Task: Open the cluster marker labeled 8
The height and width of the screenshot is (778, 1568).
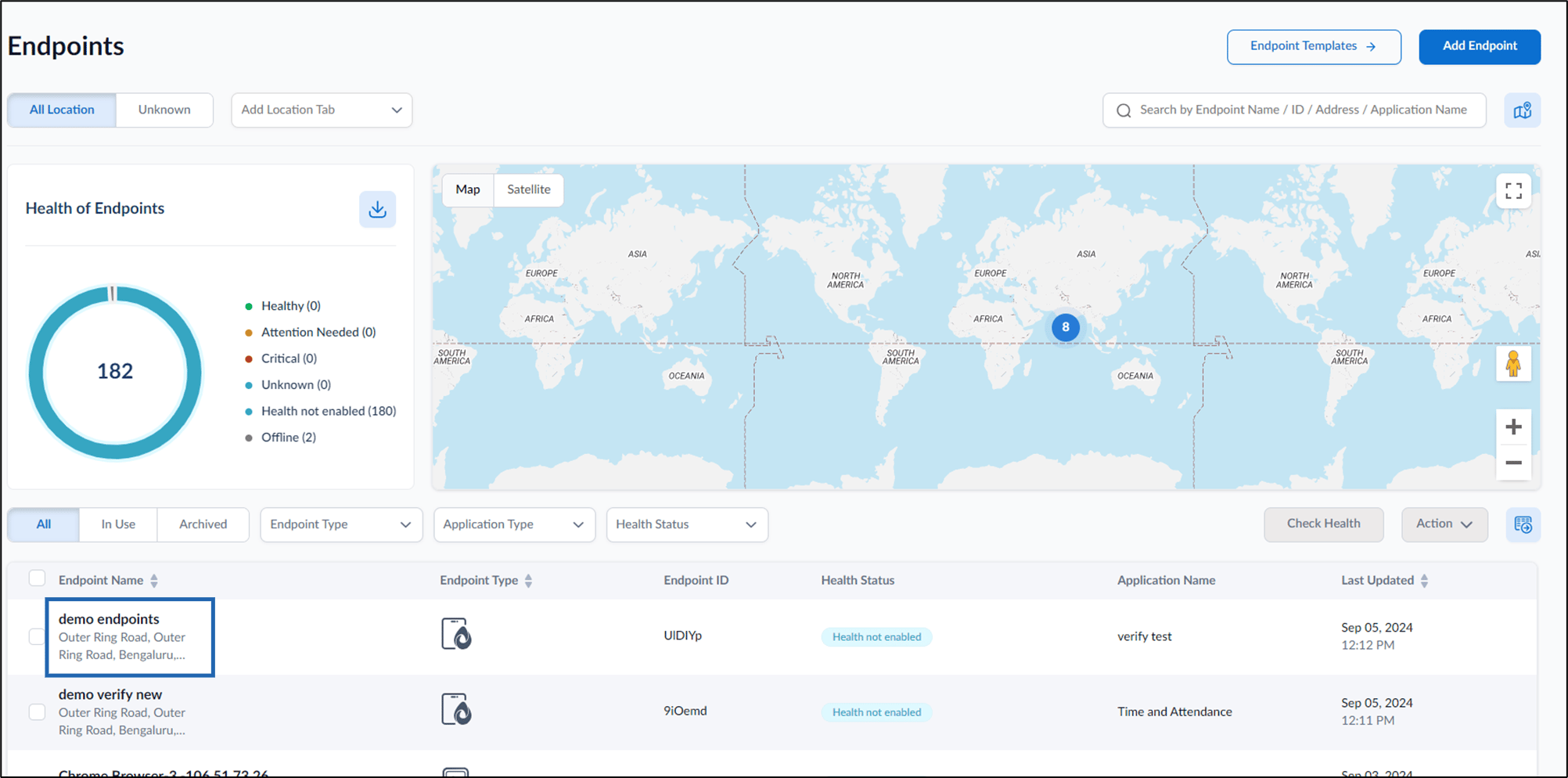Action: click(1065, 327)
